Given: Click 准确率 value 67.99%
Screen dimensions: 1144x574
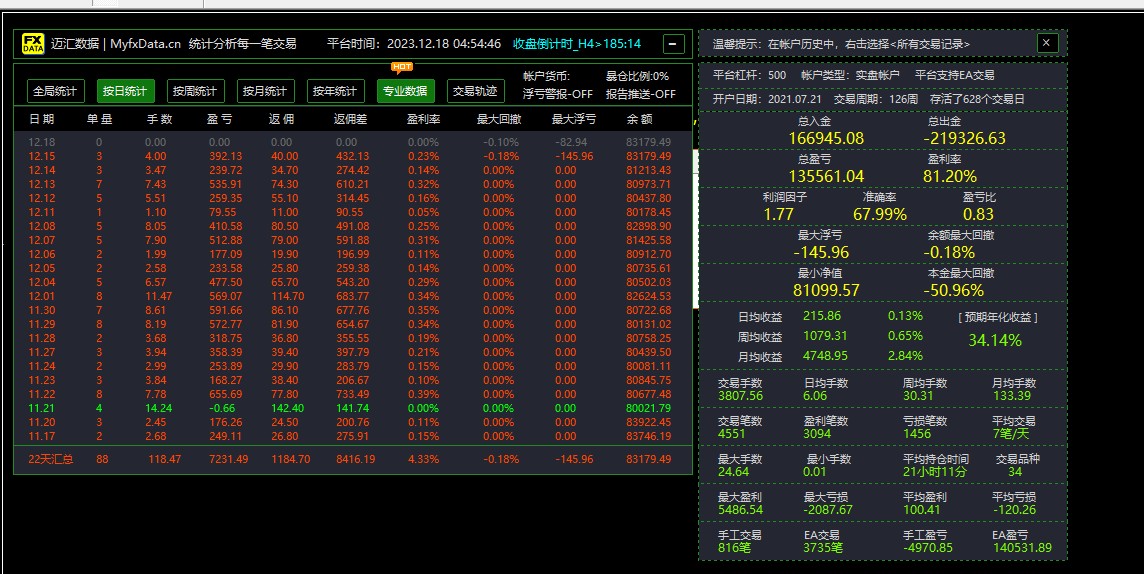Looking at the screenshot, I should point(880,214).
